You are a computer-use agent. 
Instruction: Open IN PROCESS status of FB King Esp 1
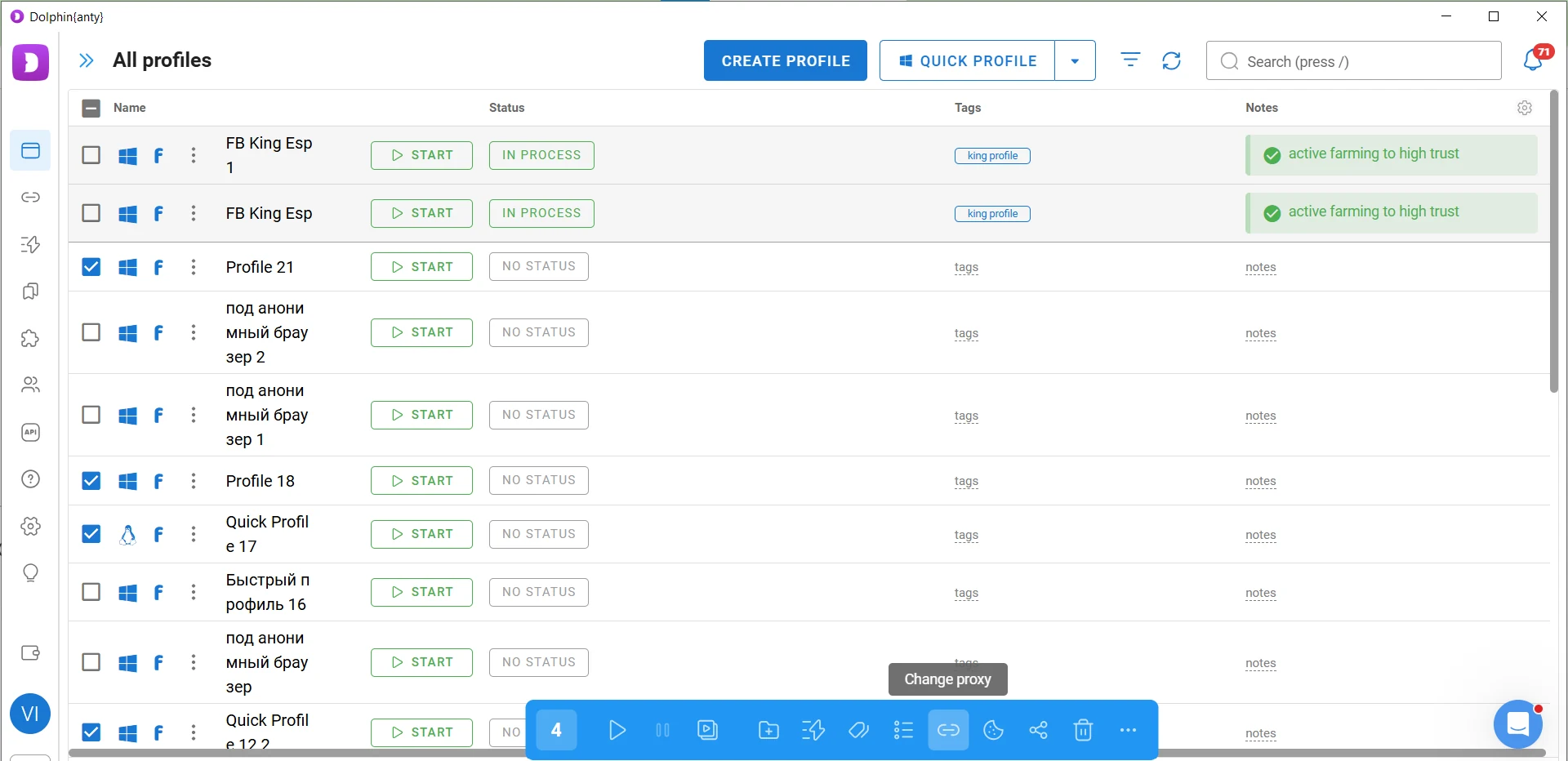541,155
